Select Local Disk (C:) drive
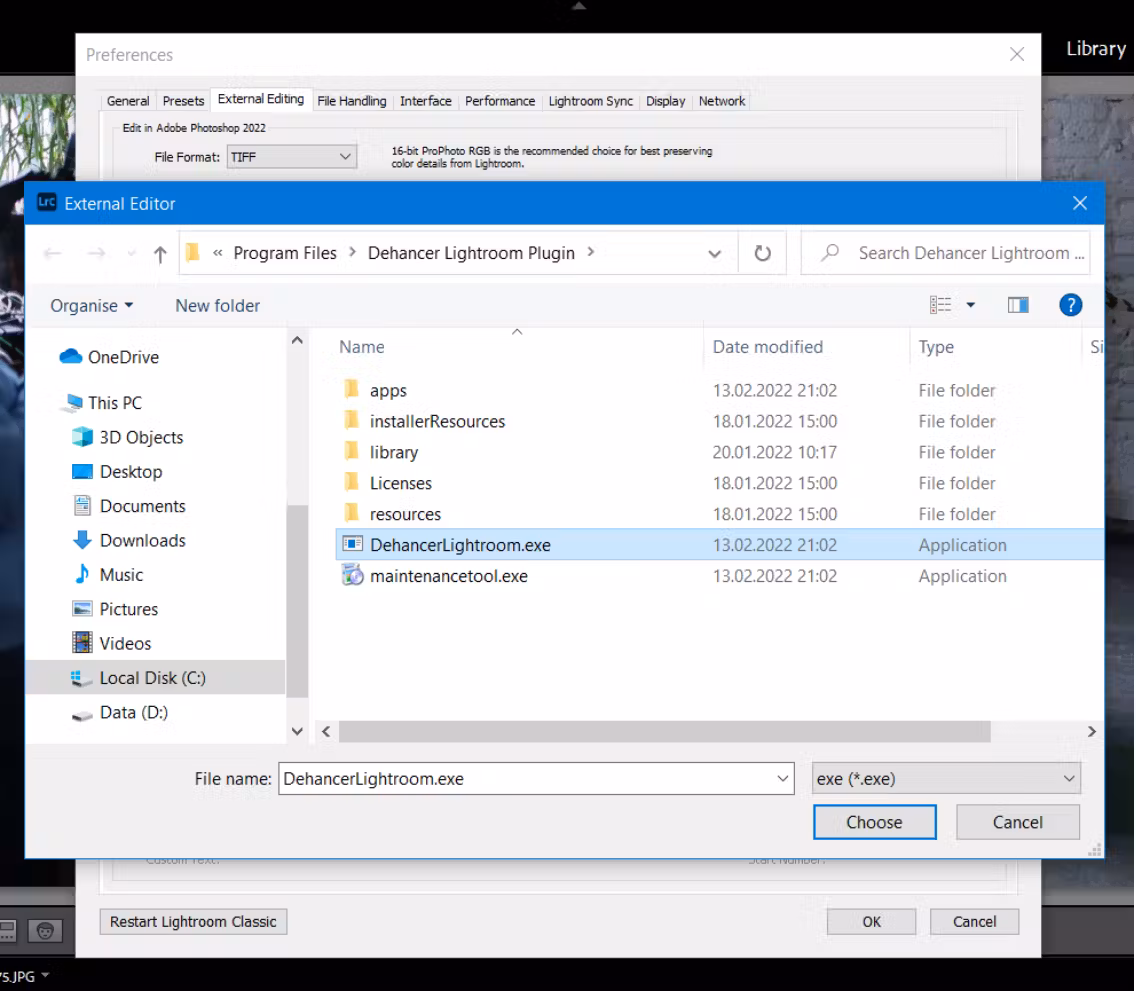 [155, 678]
